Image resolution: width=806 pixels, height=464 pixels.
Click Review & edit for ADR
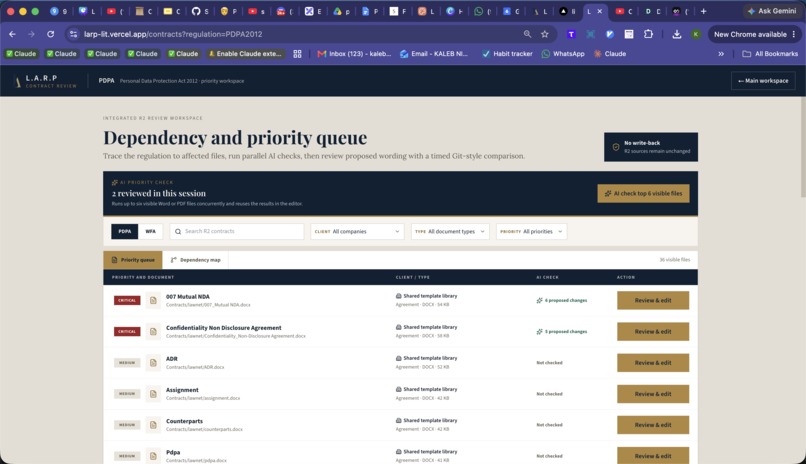653,363
